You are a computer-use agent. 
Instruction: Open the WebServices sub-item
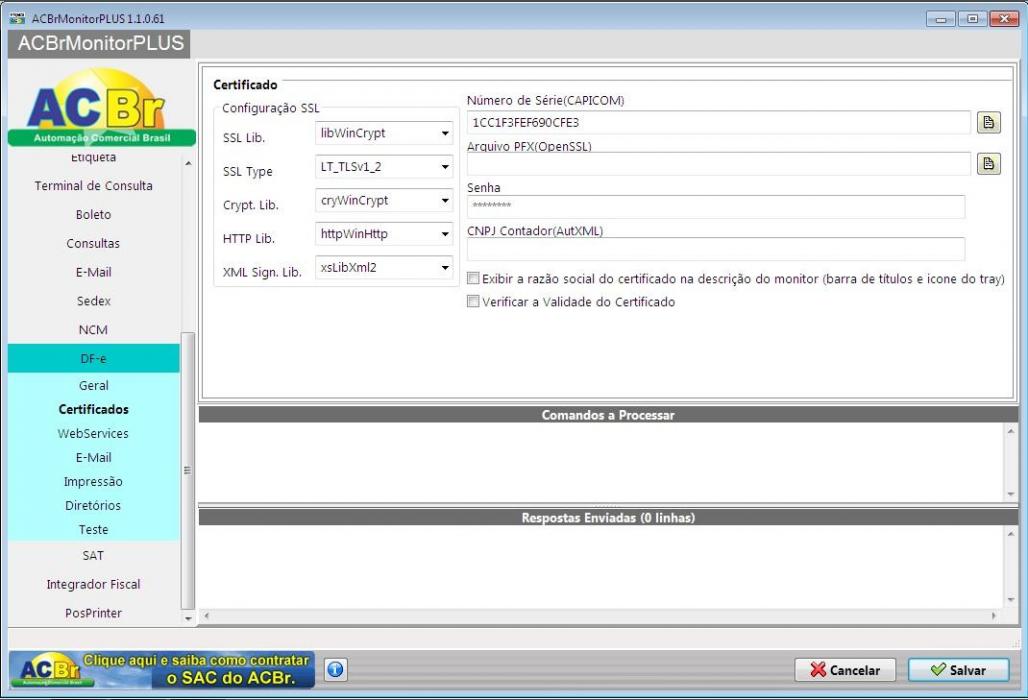(x=94, y=433)
